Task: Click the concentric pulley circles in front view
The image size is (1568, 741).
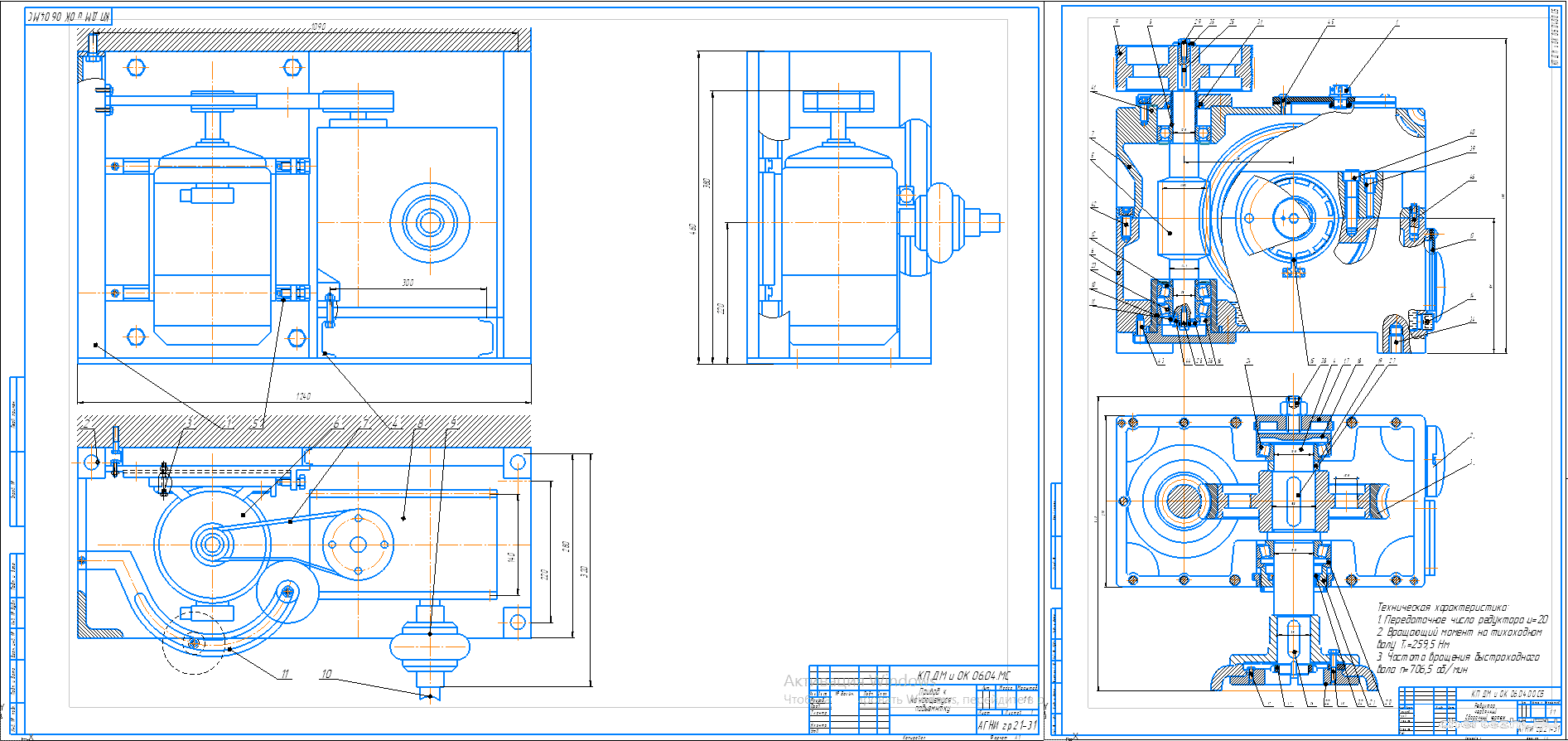Action: [430, 221]
